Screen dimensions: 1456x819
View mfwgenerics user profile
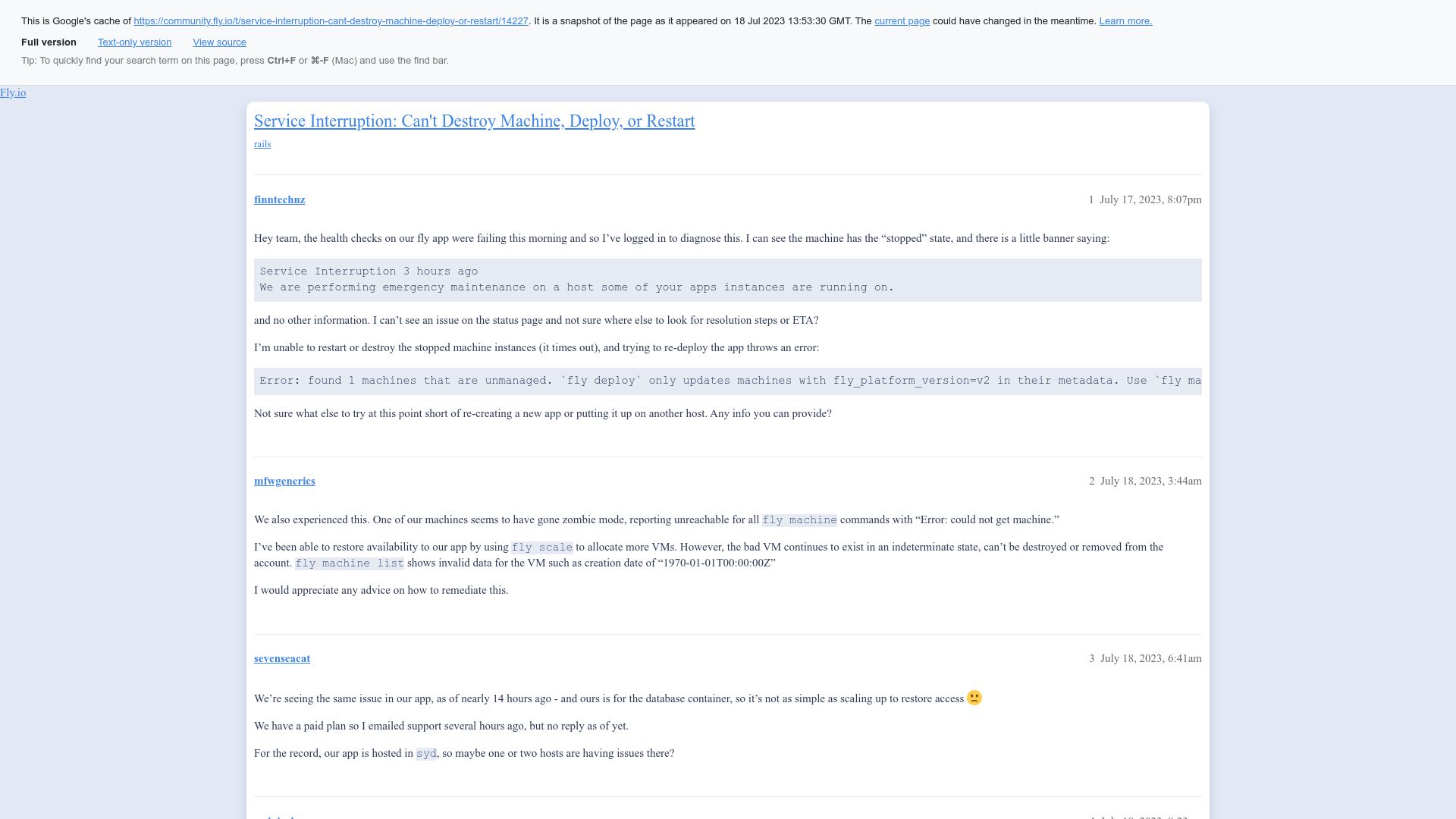pyautogui.click(x=284, y=481)
